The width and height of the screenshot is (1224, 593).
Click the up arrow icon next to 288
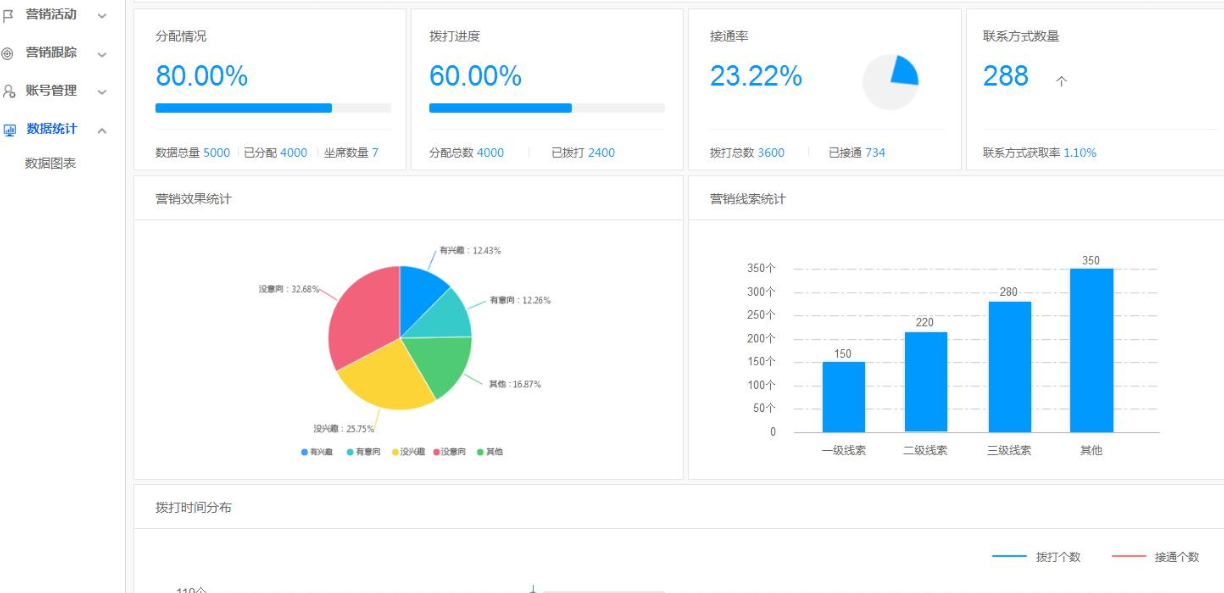point(1061,82)
